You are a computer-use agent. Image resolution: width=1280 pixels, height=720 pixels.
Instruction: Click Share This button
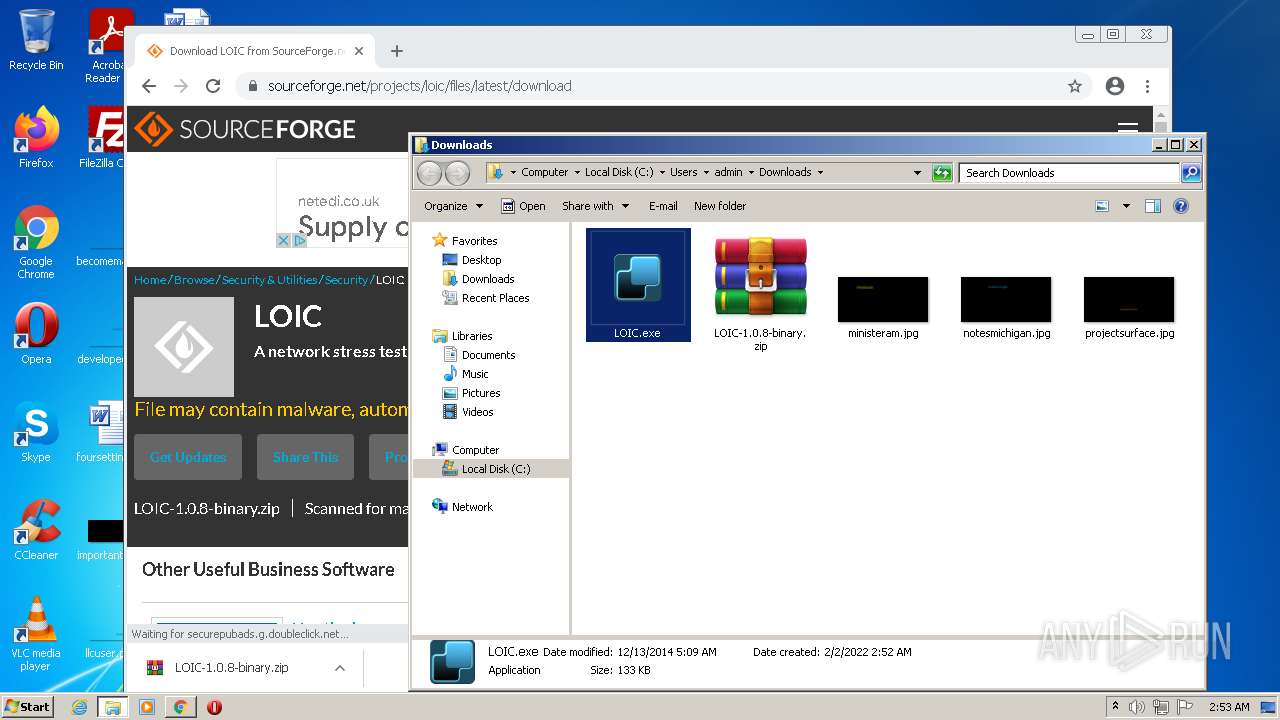305,457
